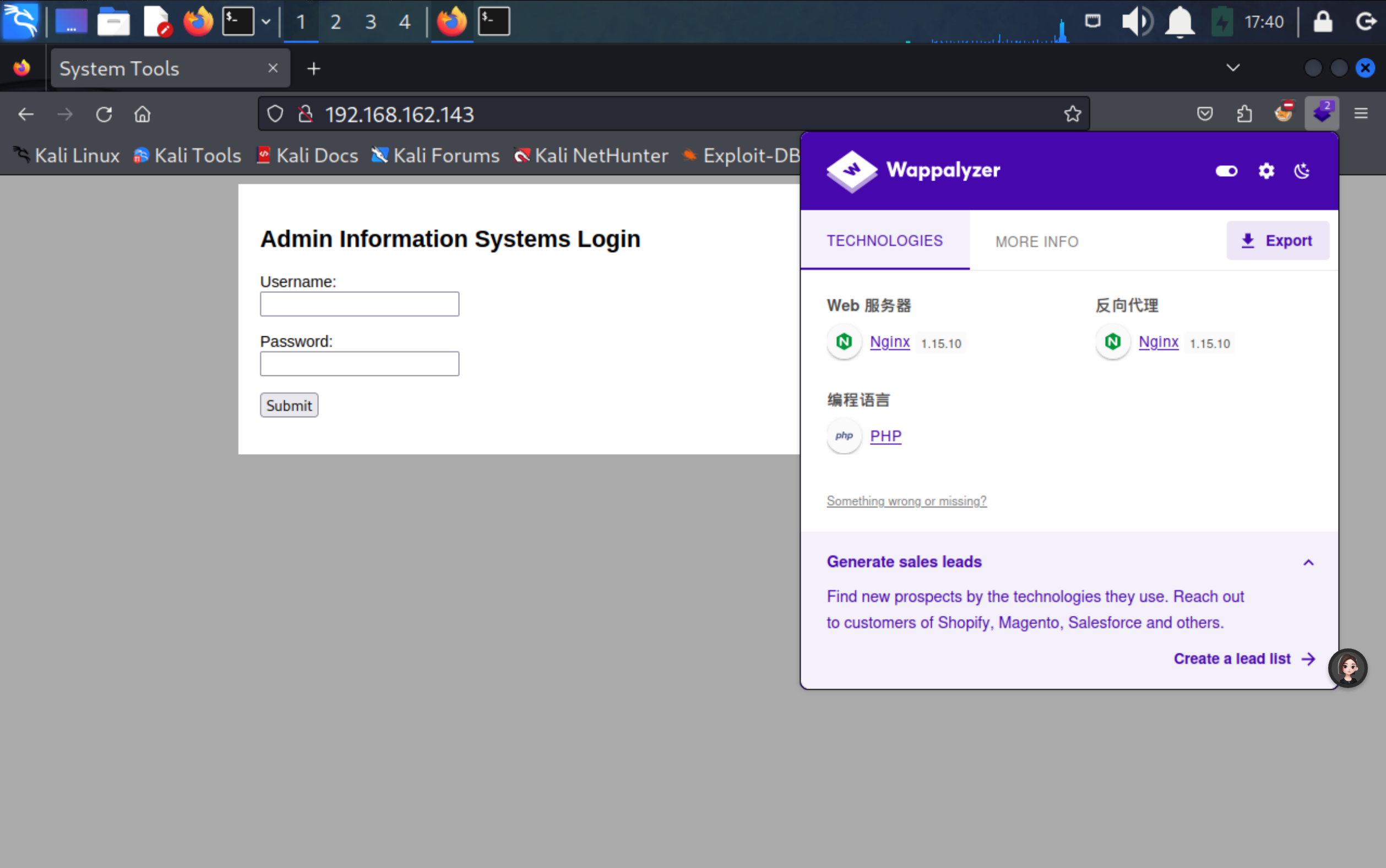Click the Wappalyzer extension toolbar icon

pyautogui.click(x=1321, y=114)
